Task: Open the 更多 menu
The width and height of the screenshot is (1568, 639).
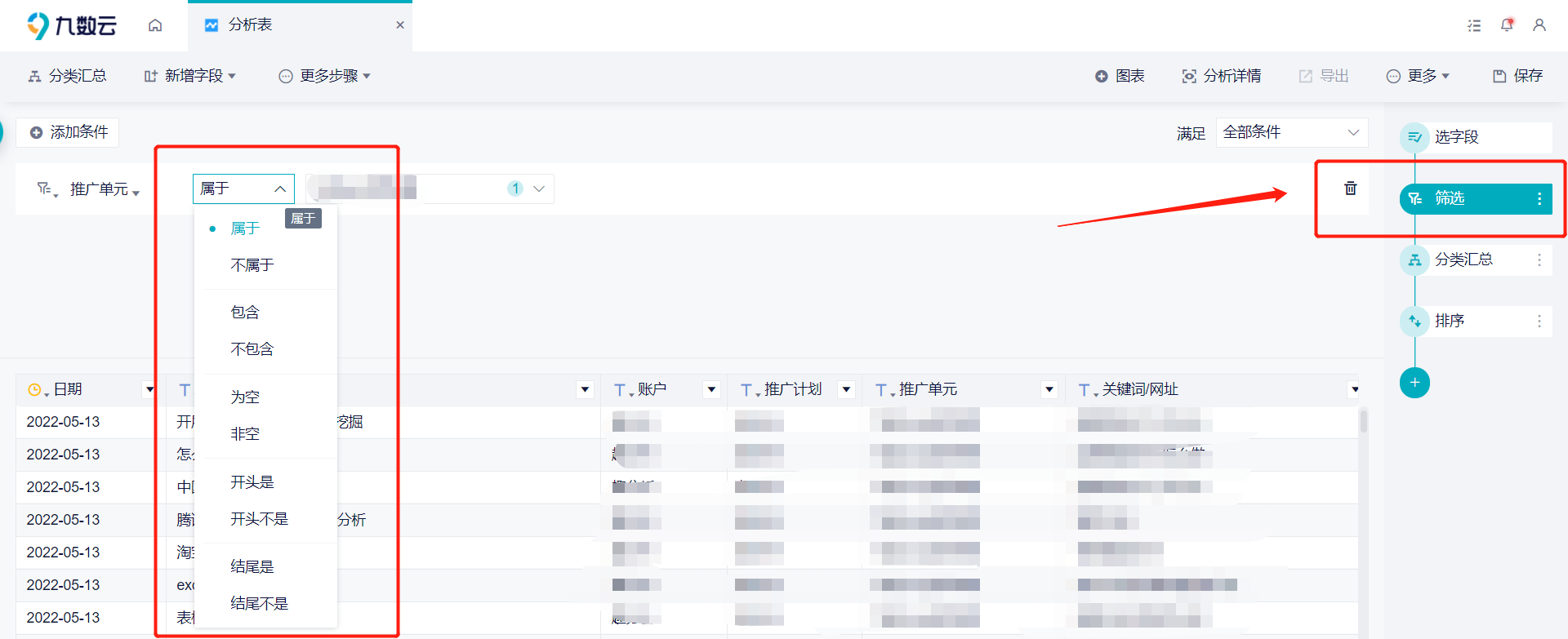Action: pyautogui.click(x=1418, y=76)
